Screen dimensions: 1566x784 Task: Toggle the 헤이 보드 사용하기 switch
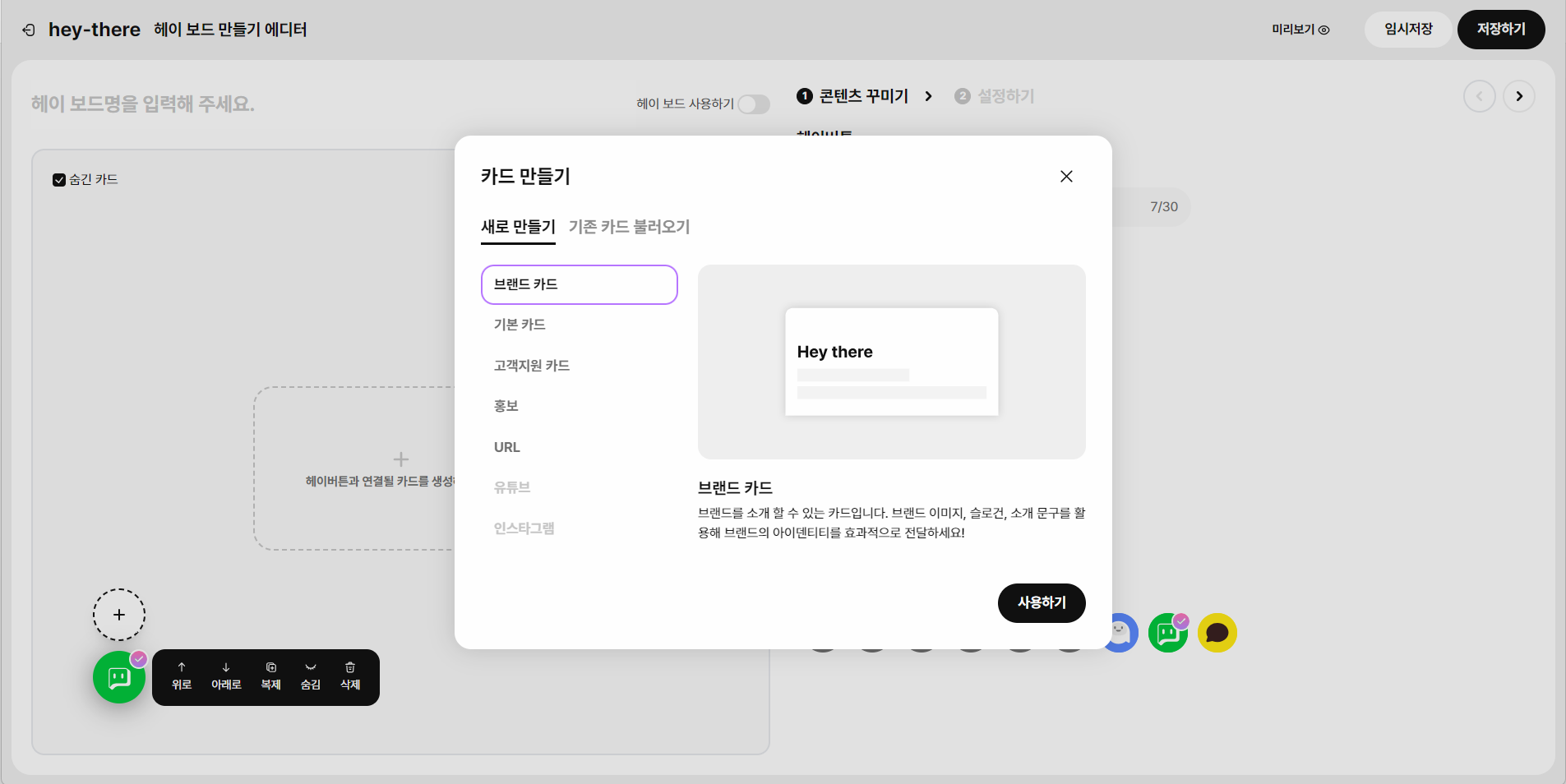pyautogui.click(x=754, y=104)
